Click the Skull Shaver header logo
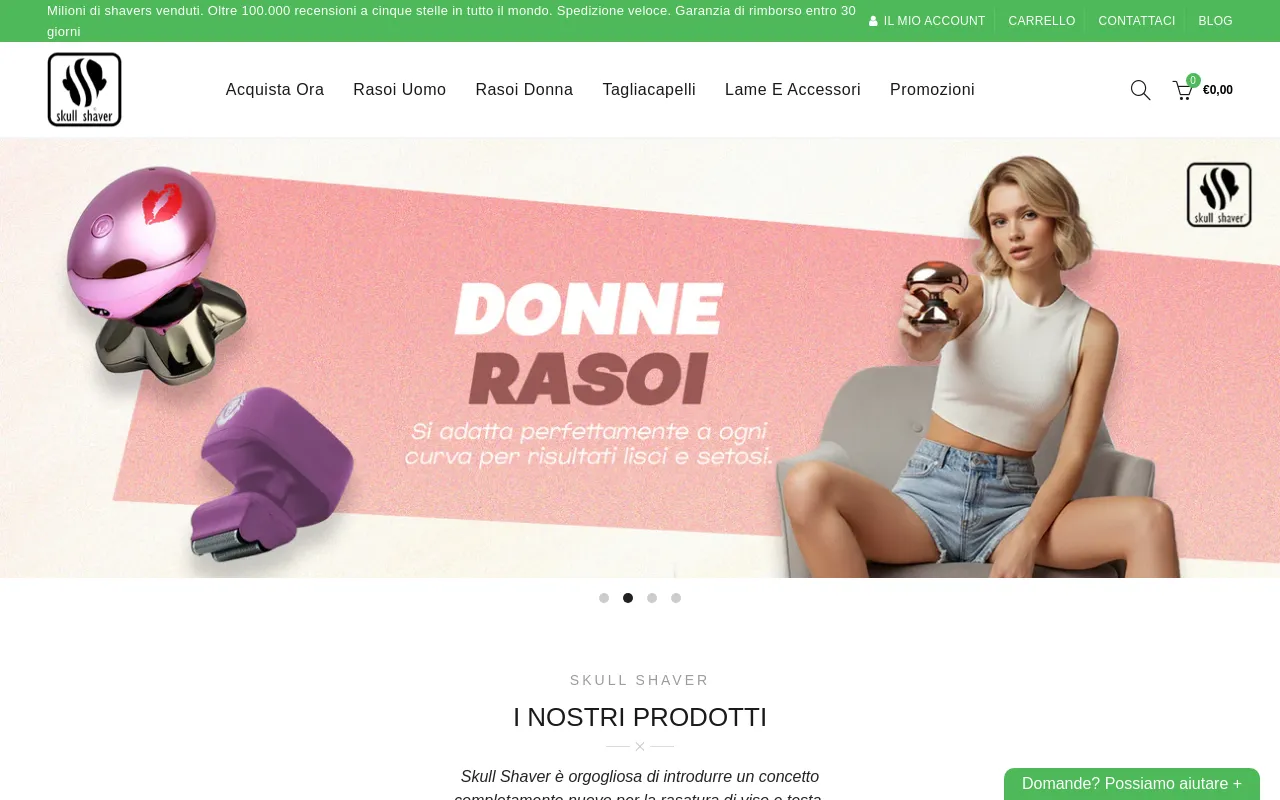 pyautogui.click(x=85, y=90)
